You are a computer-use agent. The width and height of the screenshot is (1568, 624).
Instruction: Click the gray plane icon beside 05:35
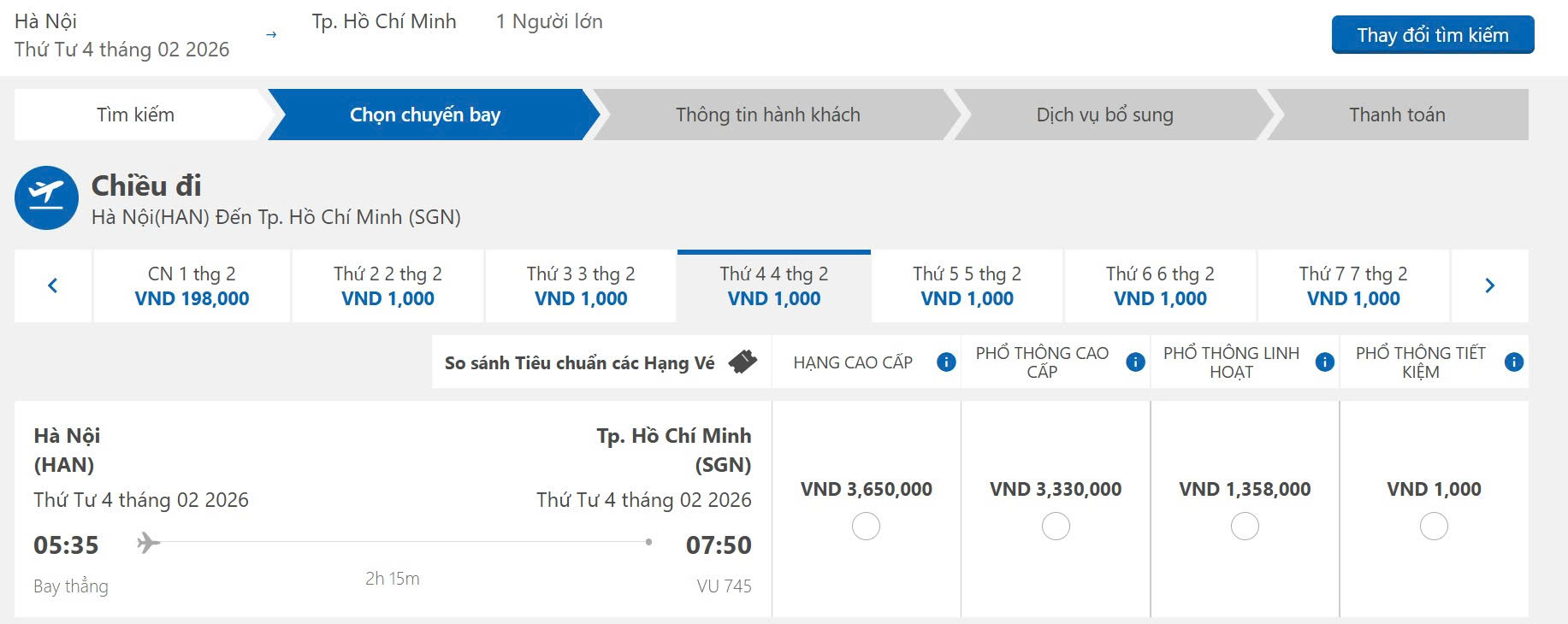coord(148,542)
